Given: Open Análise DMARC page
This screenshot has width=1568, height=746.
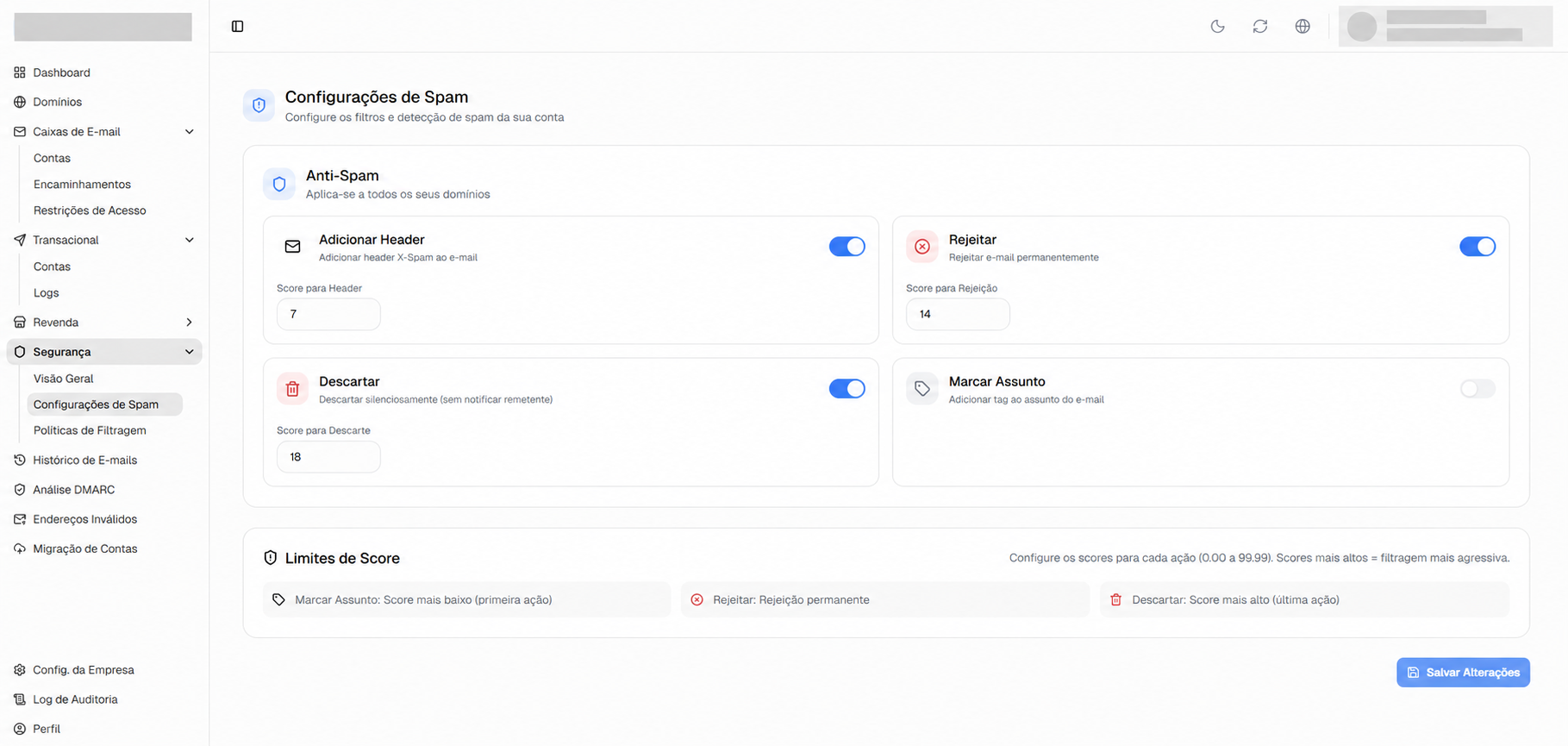Looking at the screenshot, I should pos(73,490).
